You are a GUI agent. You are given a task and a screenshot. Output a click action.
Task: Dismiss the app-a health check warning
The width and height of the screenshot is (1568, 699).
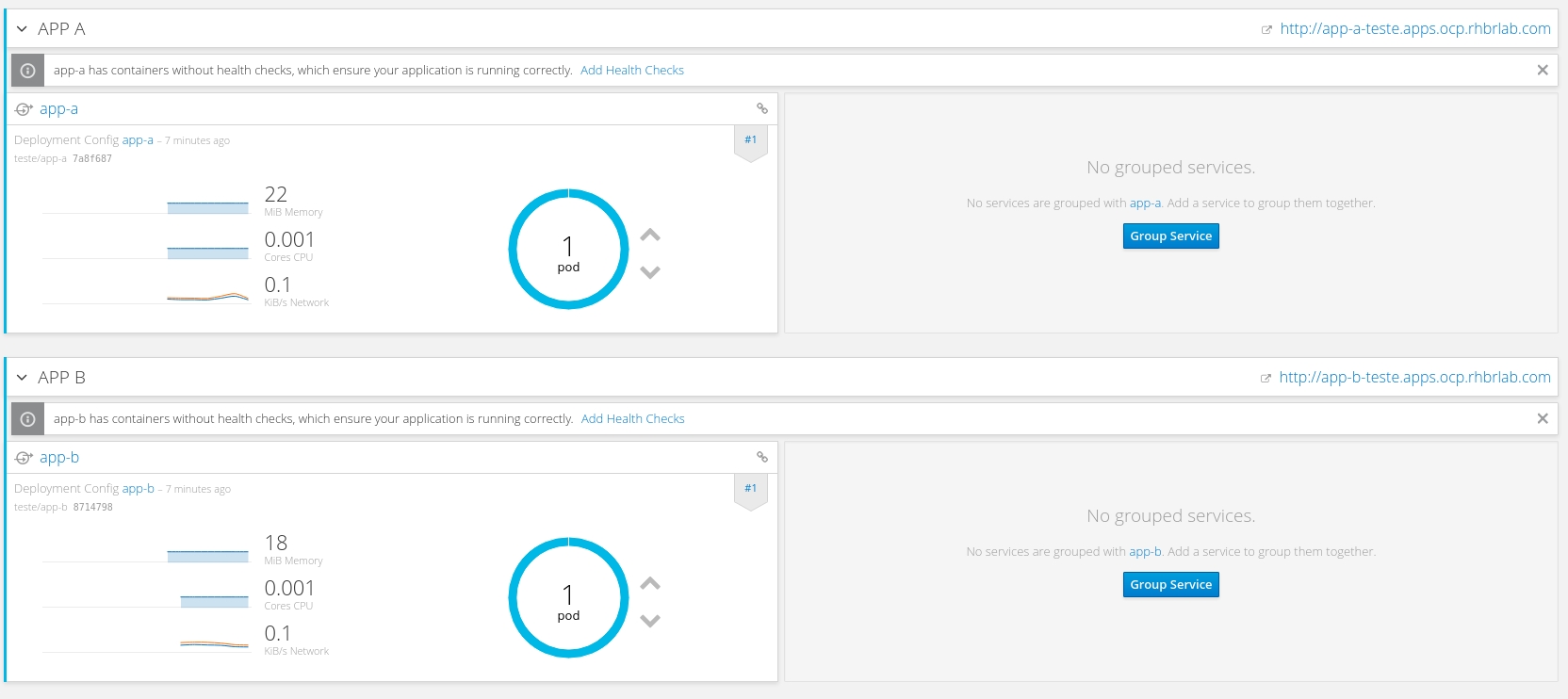1543,71
